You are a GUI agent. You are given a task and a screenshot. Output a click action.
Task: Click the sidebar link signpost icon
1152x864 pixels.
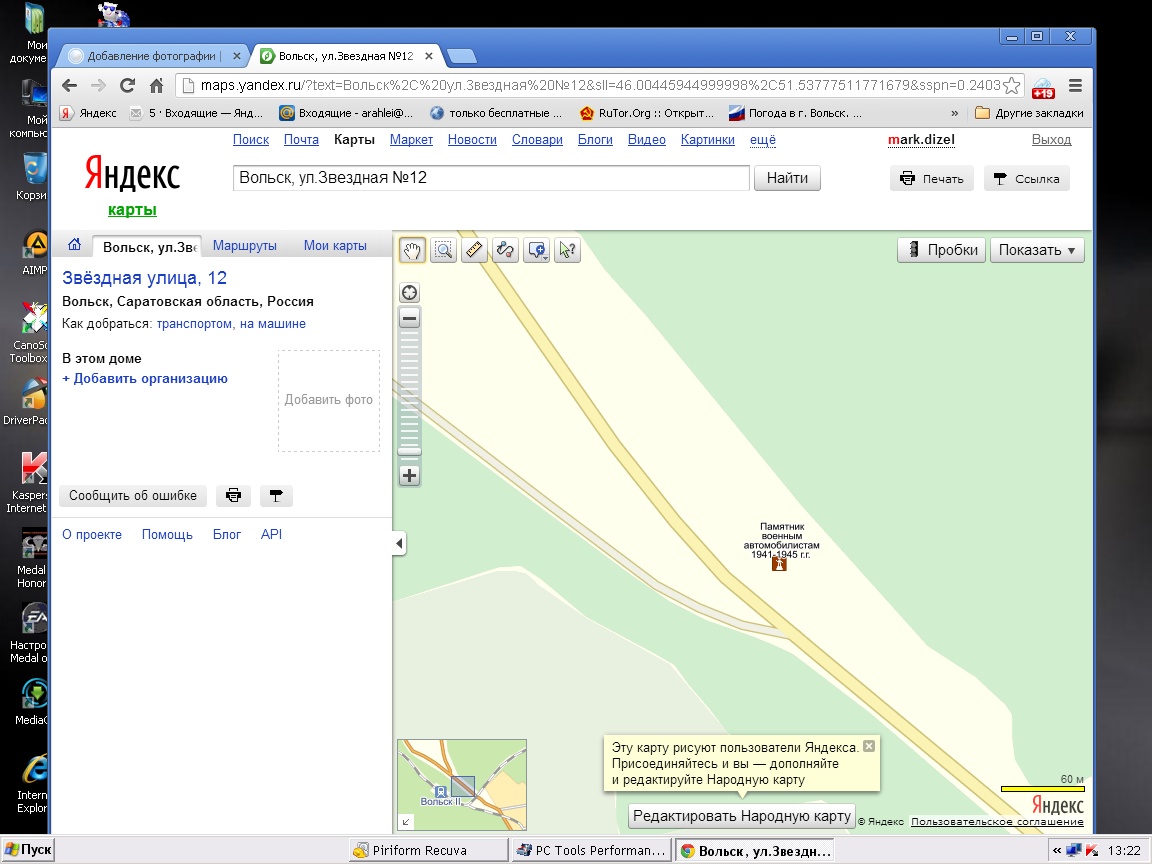tap(276, 496)
